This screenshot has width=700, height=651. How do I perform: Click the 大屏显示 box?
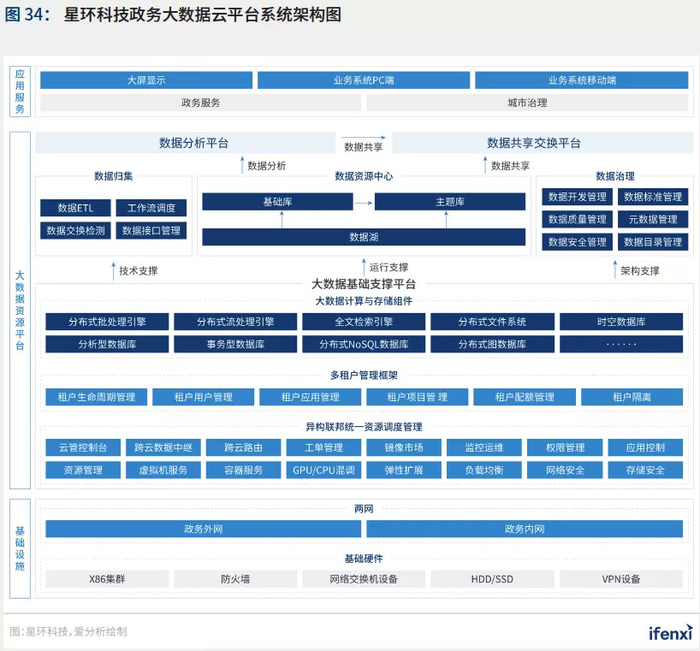[x=146, y=80]
